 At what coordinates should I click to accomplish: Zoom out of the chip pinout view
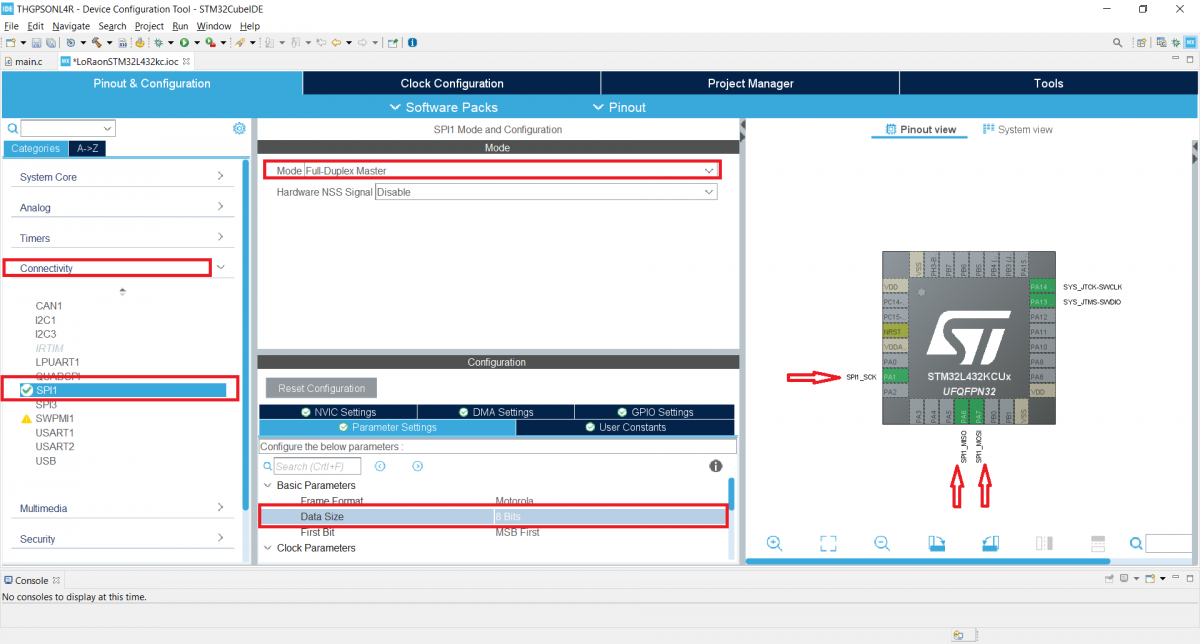(x=882, y=543)
